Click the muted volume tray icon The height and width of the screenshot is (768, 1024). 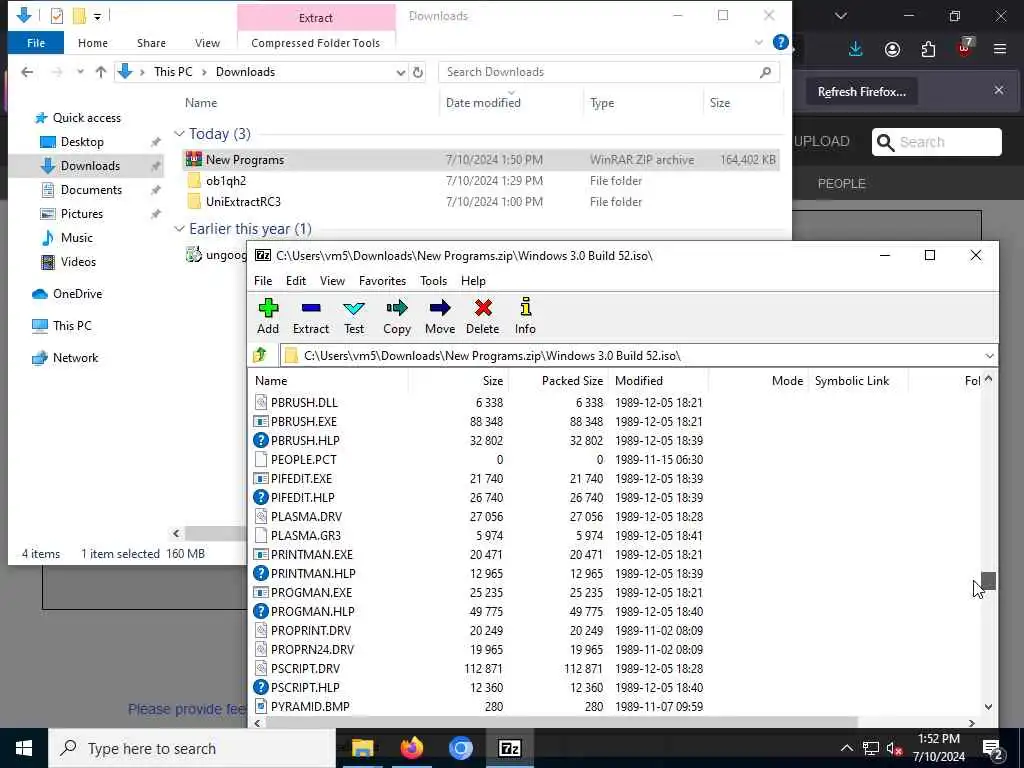tap(894, 748)
